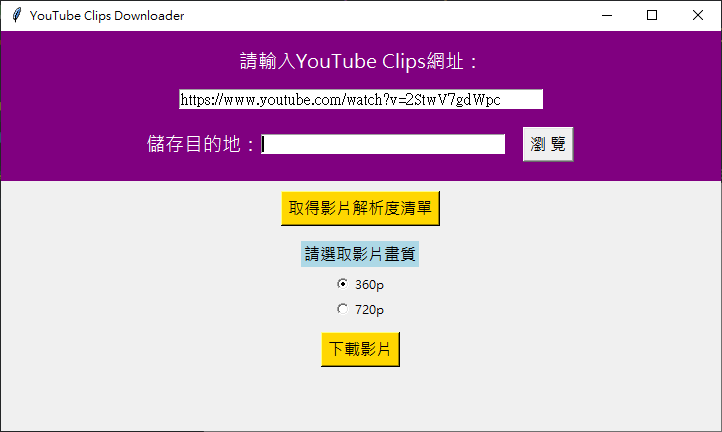Focus the 儲存目的地 save path field
This screenshot has height=432, width=722.
coord(383,144)
